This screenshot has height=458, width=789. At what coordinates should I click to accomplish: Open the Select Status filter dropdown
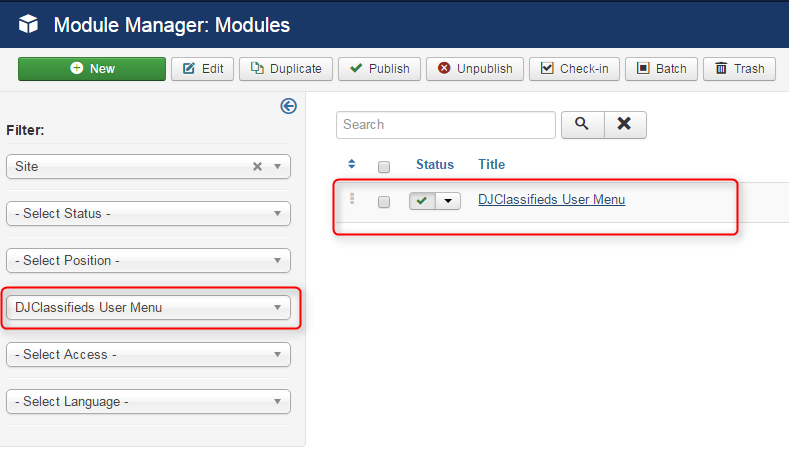(148, 213)
